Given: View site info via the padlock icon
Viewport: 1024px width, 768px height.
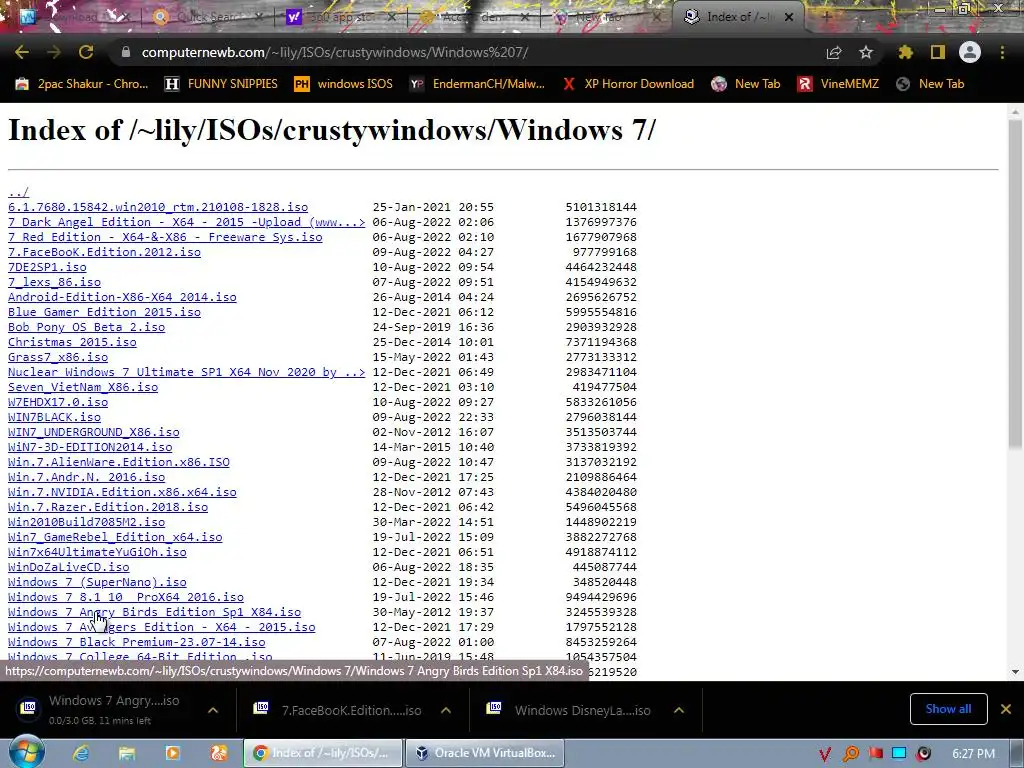Looking at the screenshot, I should [125, 52].
